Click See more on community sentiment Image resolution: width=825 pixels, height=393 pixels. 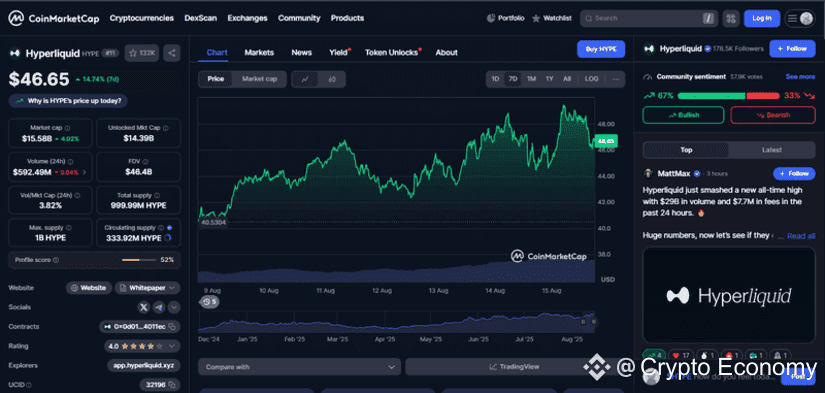tap(800, 77)
